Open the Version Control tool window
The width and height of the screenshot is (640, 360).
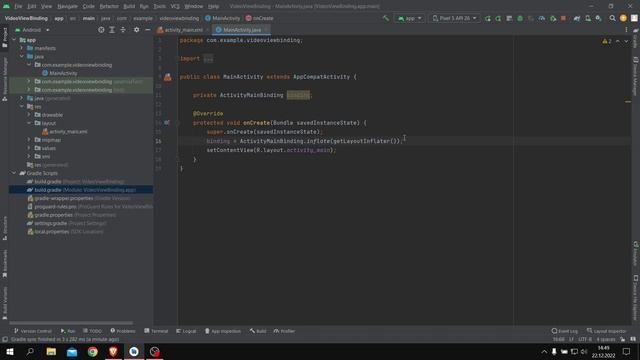(33, 331)
